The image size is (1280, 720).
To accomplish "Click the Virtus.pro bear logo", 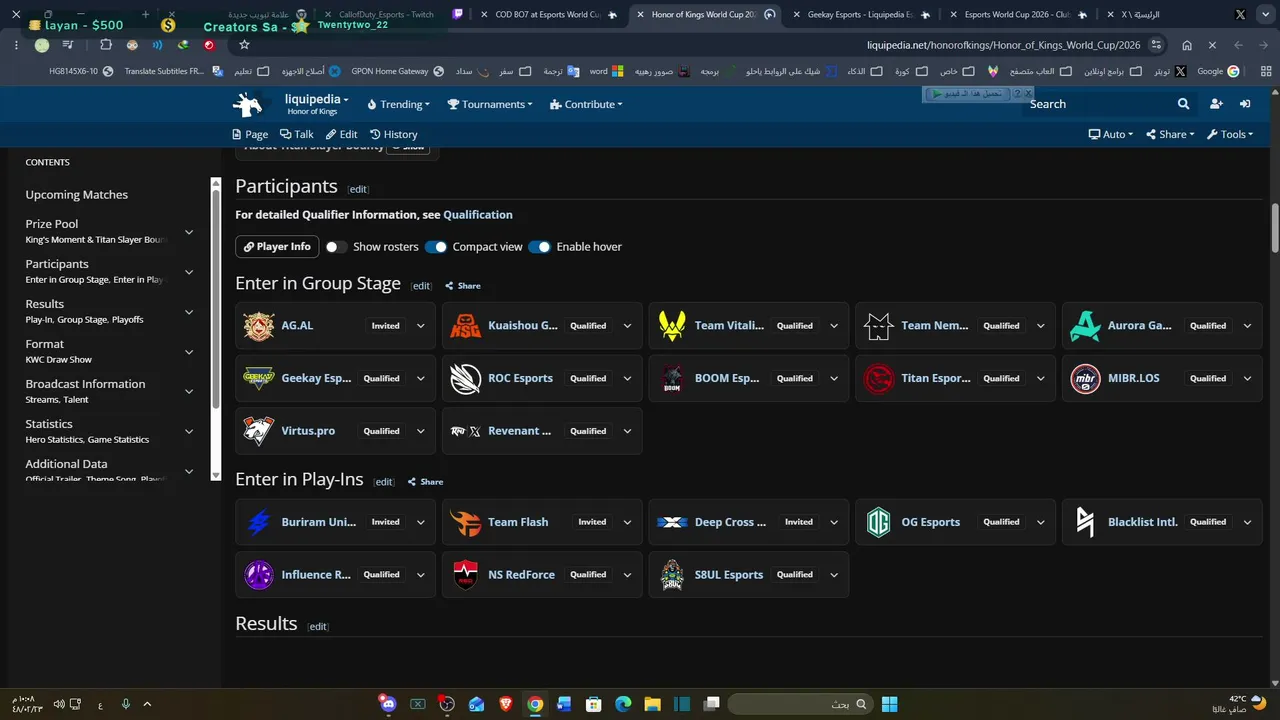I will 259,431.
